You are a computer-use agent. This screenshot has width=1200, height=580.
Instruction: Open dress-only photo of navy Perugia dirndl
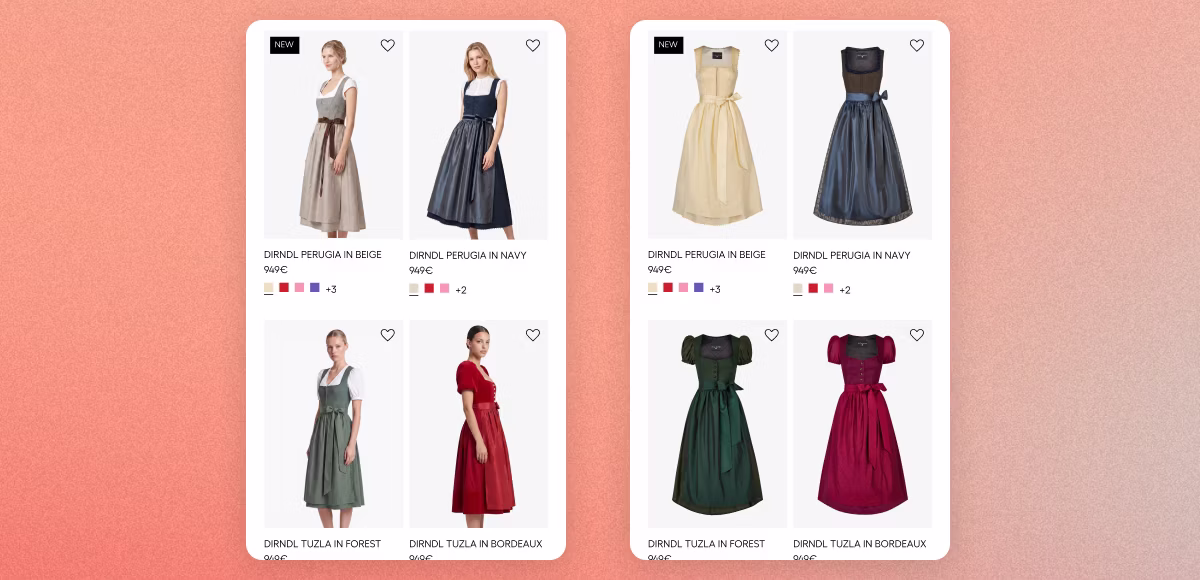point(862,135)
